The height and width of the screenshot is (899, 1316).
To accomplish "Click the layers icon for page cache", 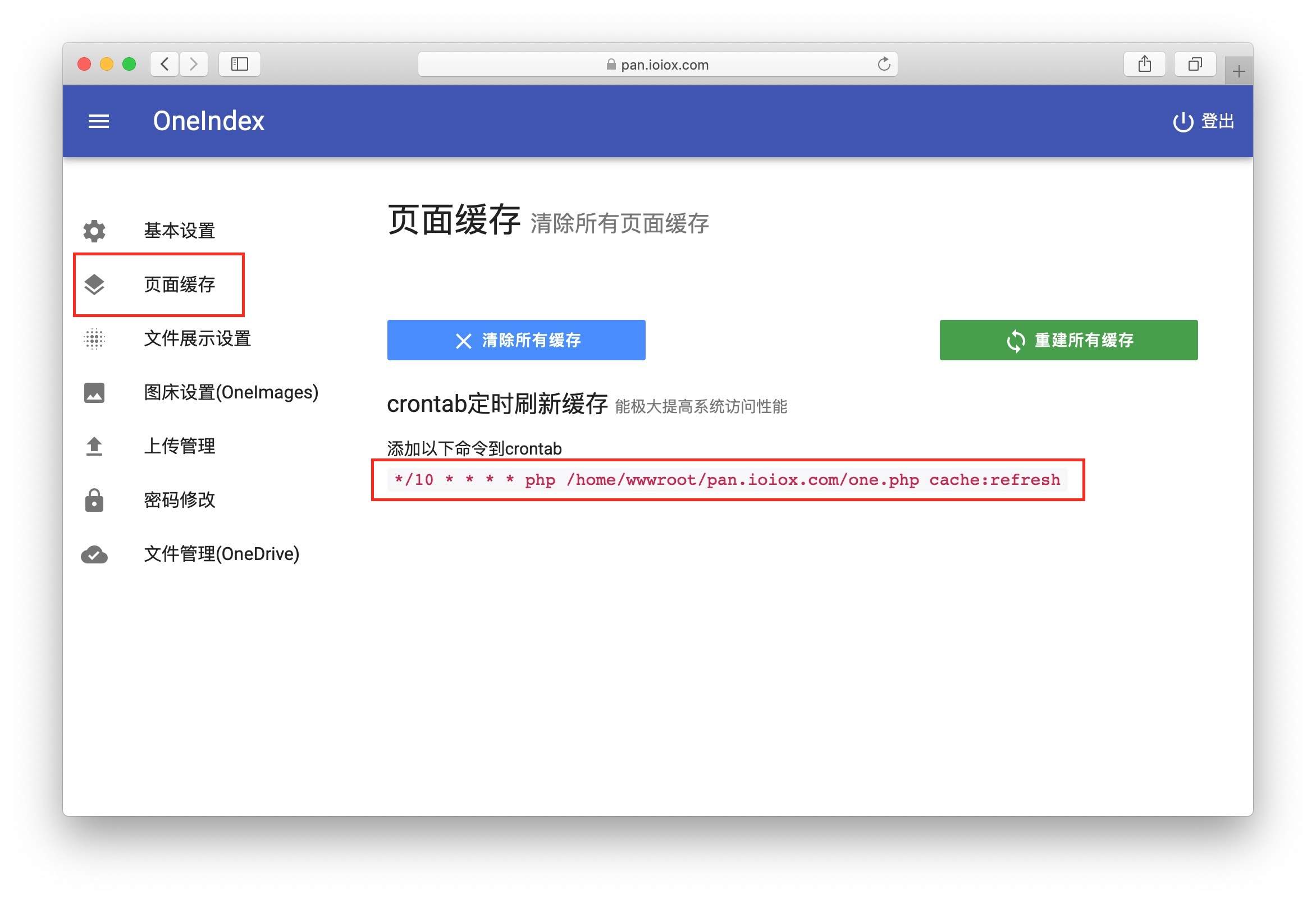I will click(94, 284).
